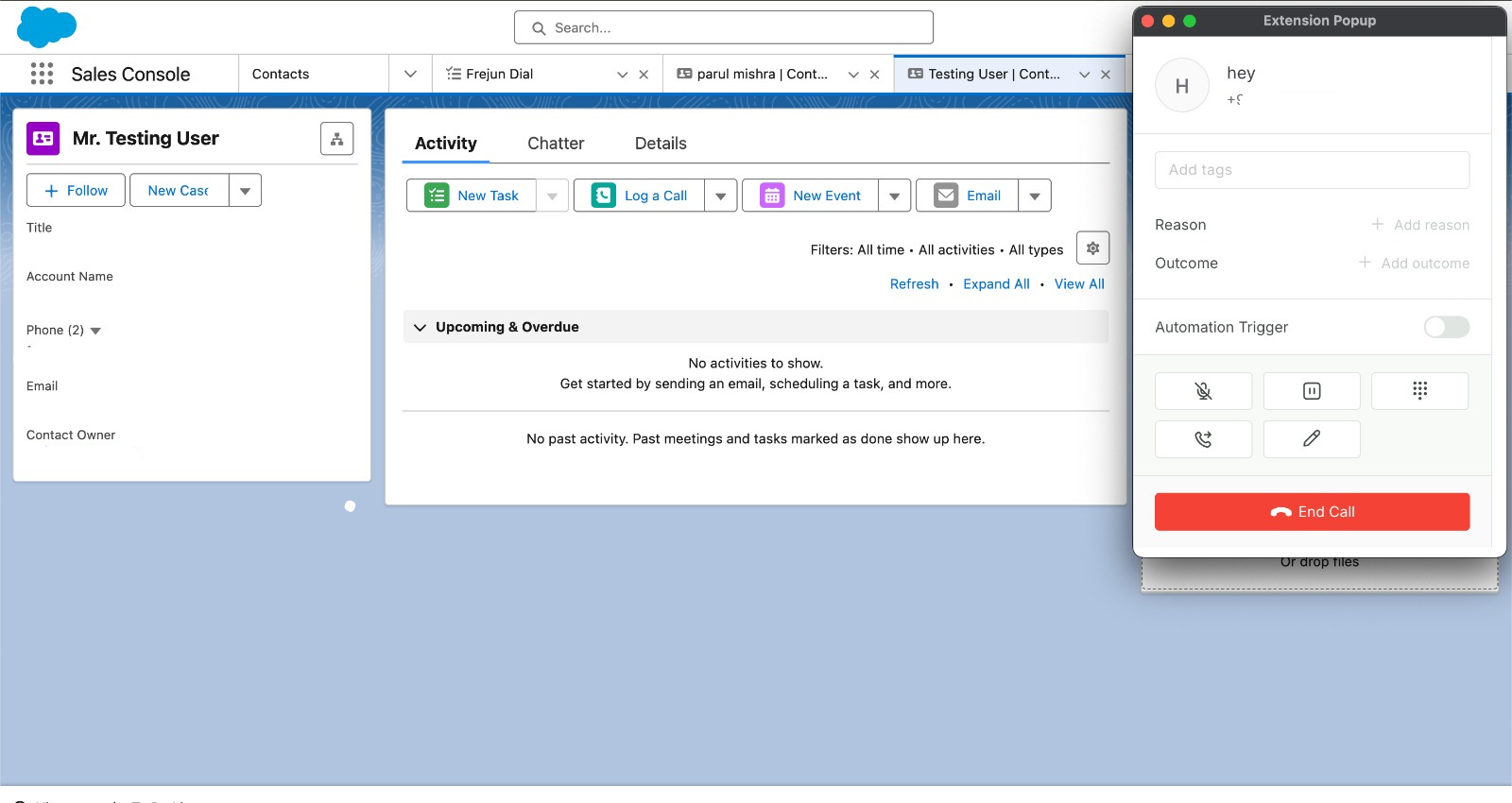
Task: Click the Log a Call button
Action: [639, 196]
